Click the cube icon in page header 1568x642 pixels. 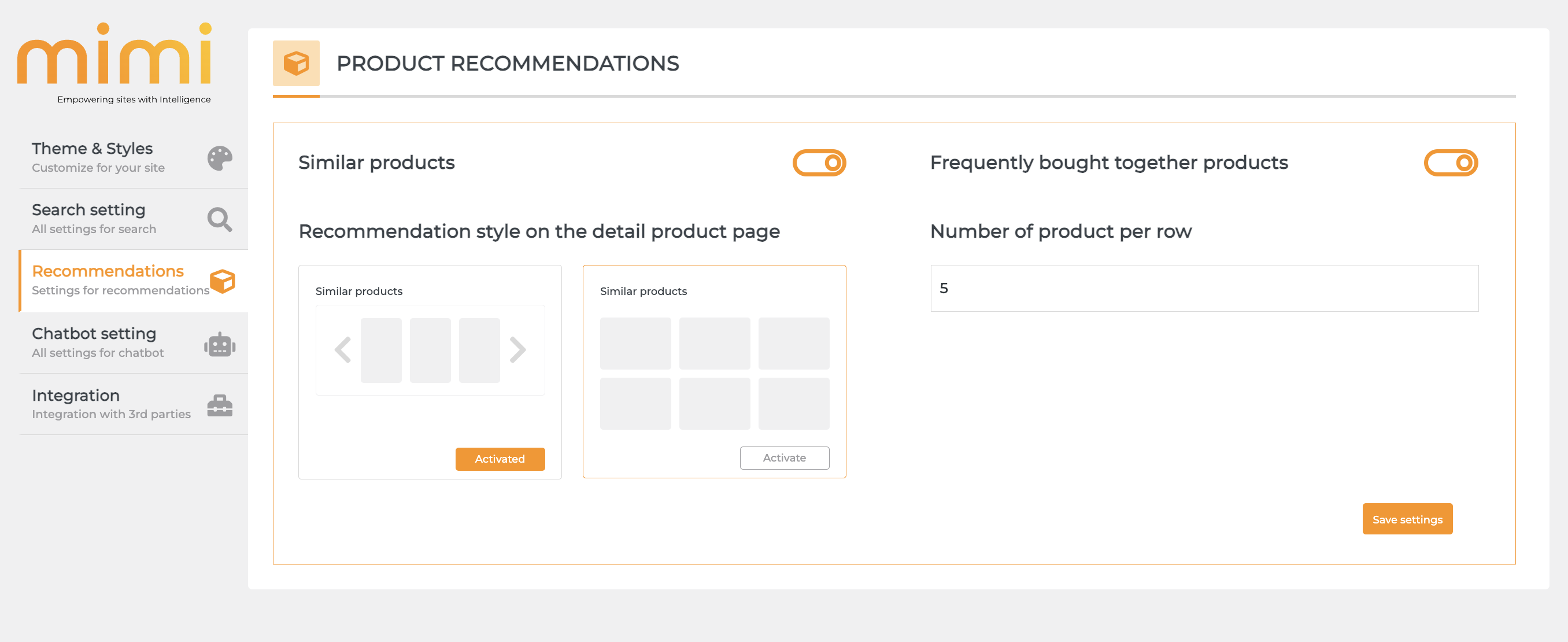point(296,64)
